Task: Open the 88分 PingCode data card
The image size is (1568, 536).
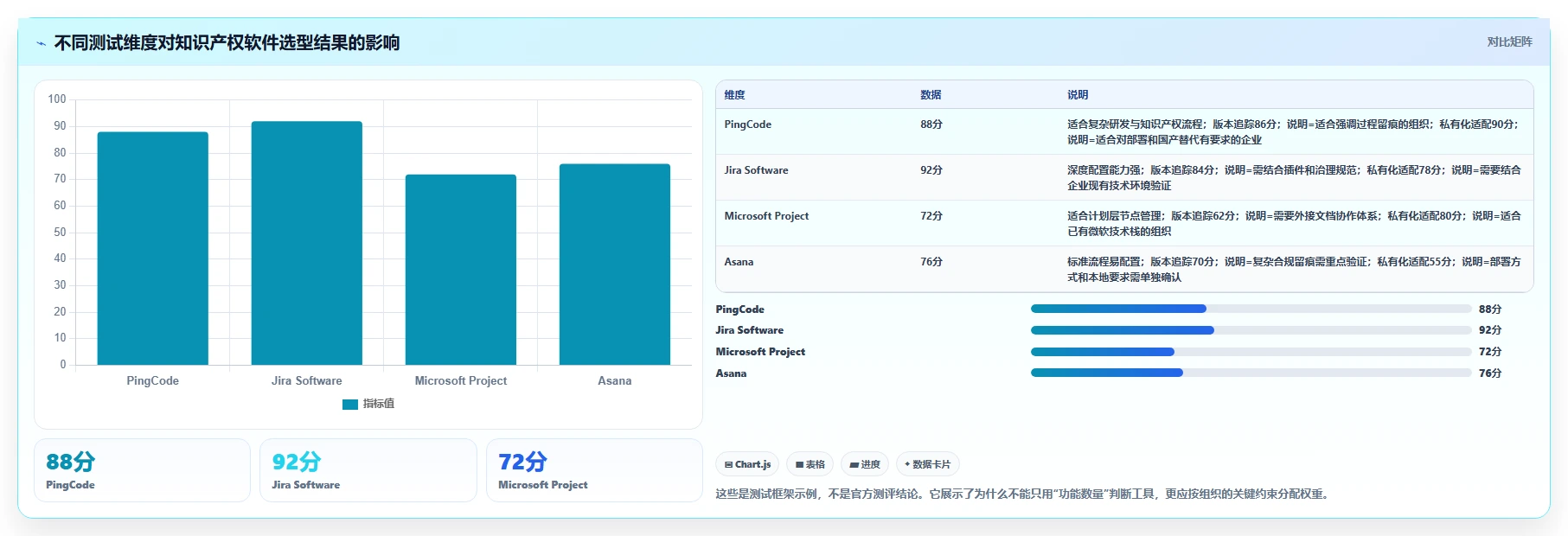Action: [143, 470]
